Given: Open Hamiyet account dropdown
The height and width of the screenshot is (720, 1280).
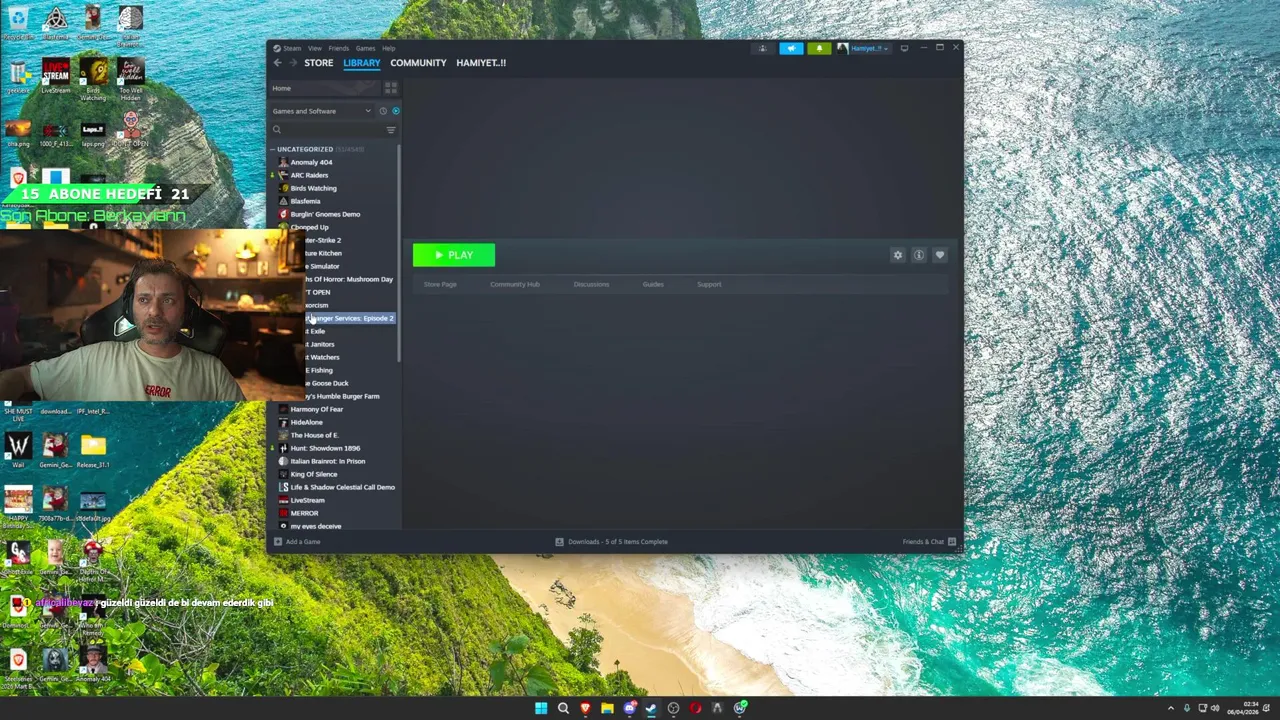Looking at the screenshot, I should point(863,48).
